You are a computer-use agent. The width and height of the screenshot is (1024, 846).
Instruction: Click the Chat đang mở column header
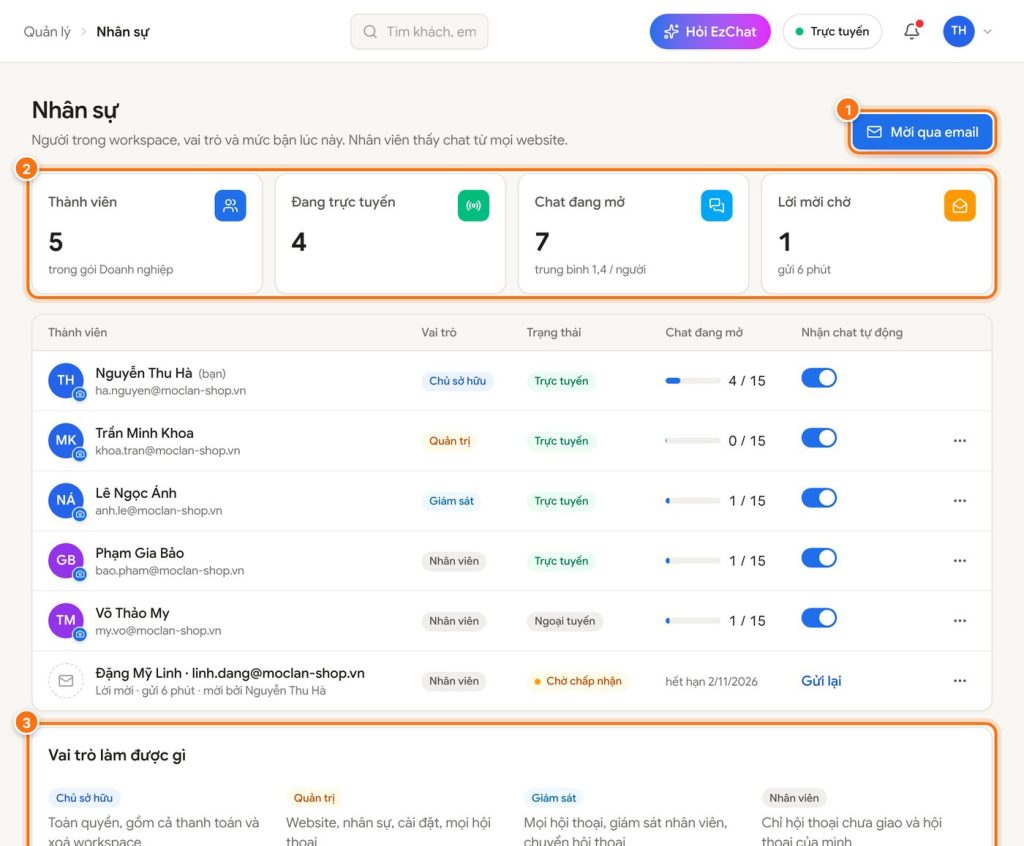(x=704, y=333)
